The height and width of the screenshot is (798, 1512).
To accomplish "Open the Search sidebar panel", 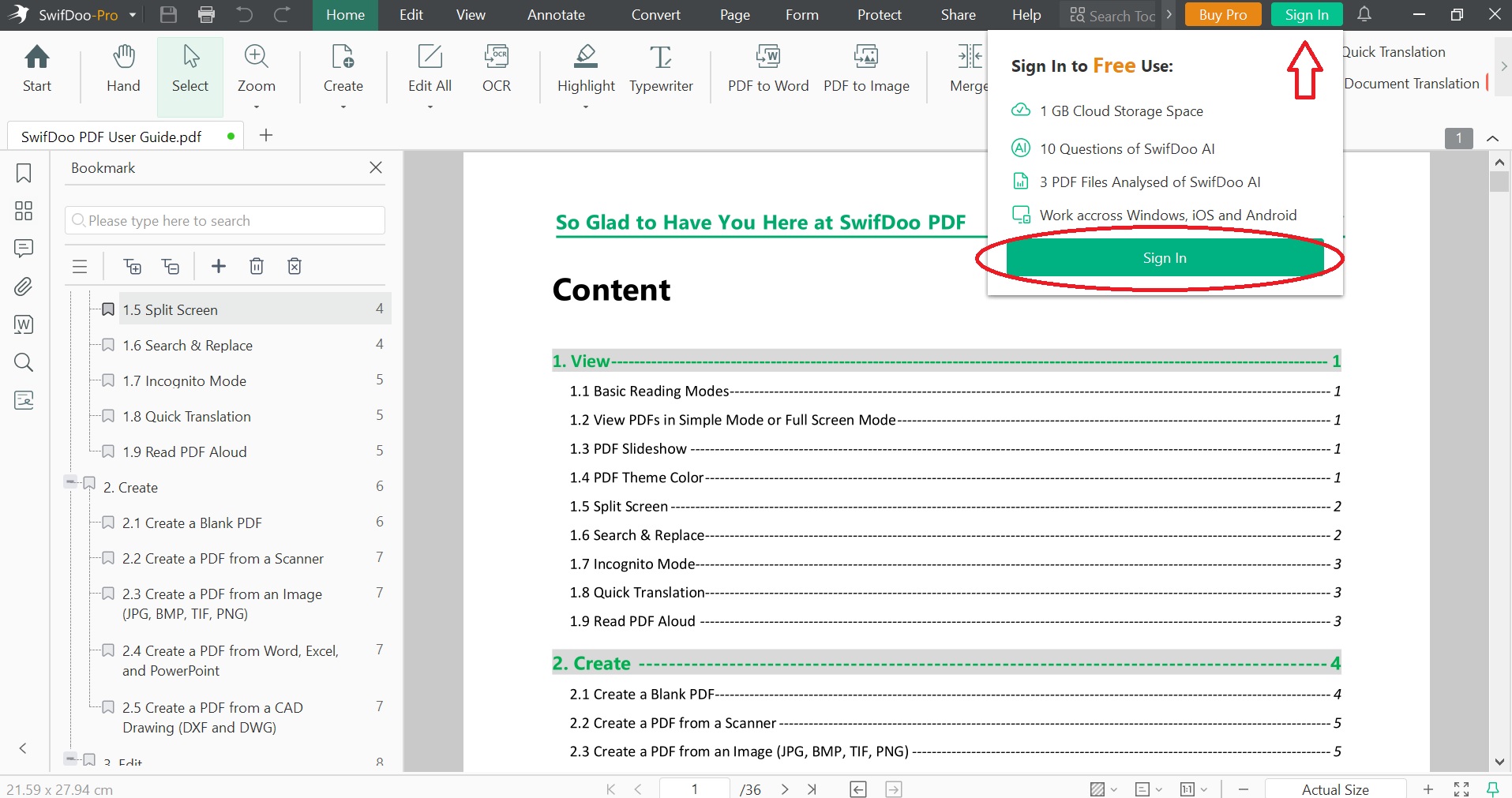I will 24,362.
